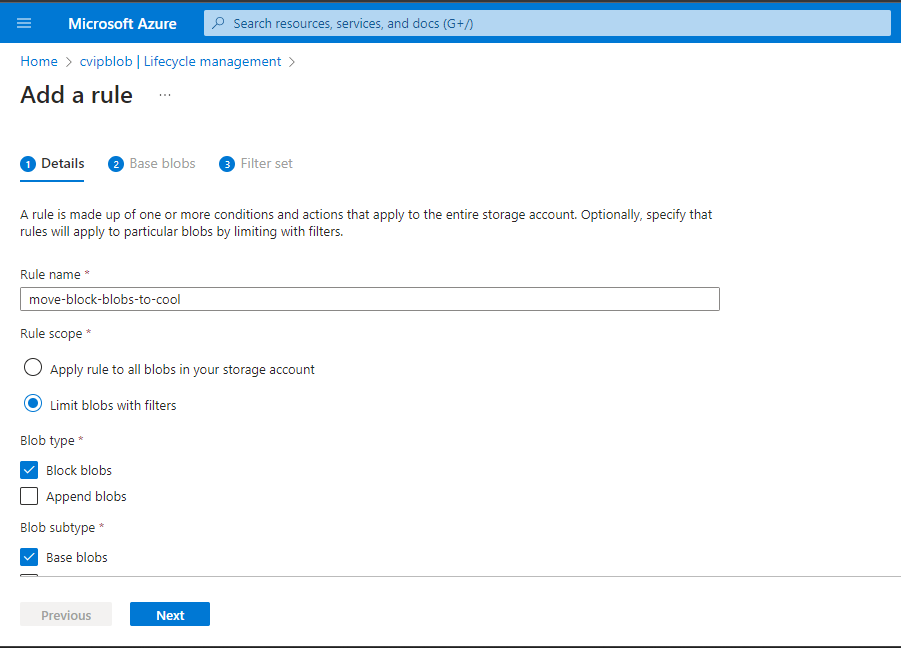Go to Home breadcrumb link
This screenshot has height=648, width=901.
click(x=39, y=61)
